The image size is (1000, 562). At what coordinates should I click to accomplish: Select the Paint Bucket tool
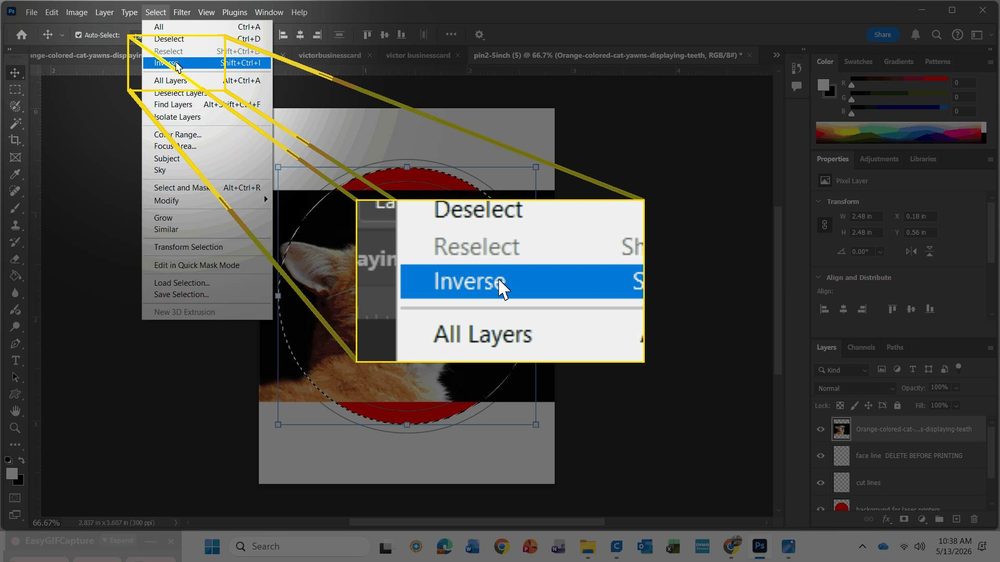[15, 276]
